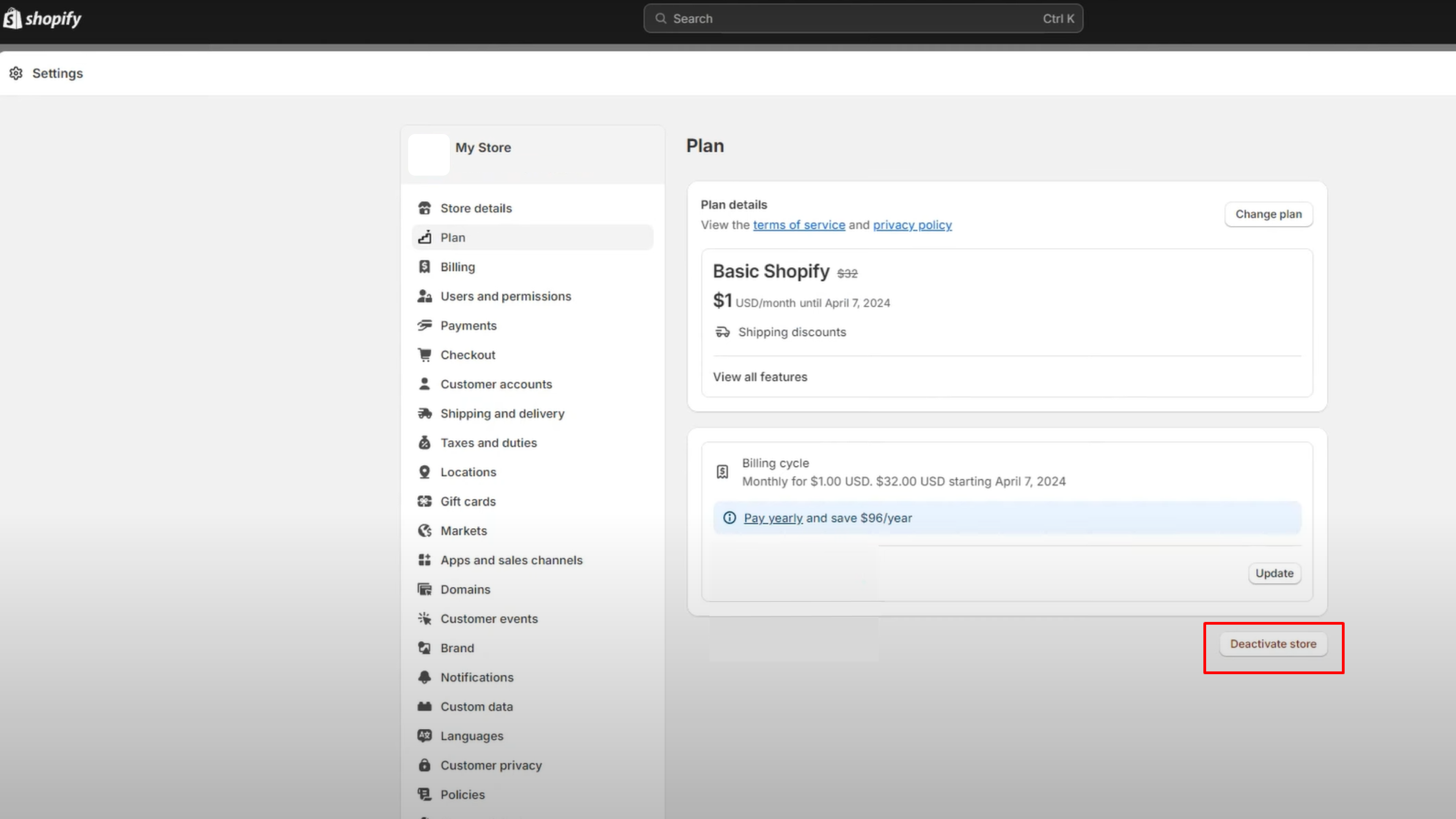Click the terms of service link
The image size is (1456, 819).
pyautogui.click(x=799, y=224)
